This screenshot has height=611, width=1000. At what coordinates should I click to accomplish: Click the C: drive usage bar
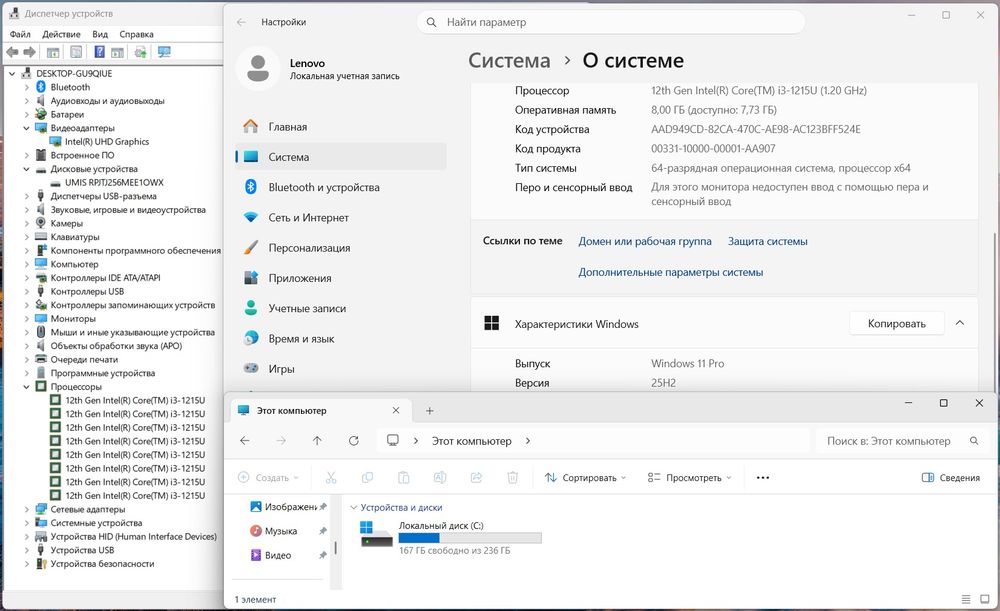tap(470, 538)
